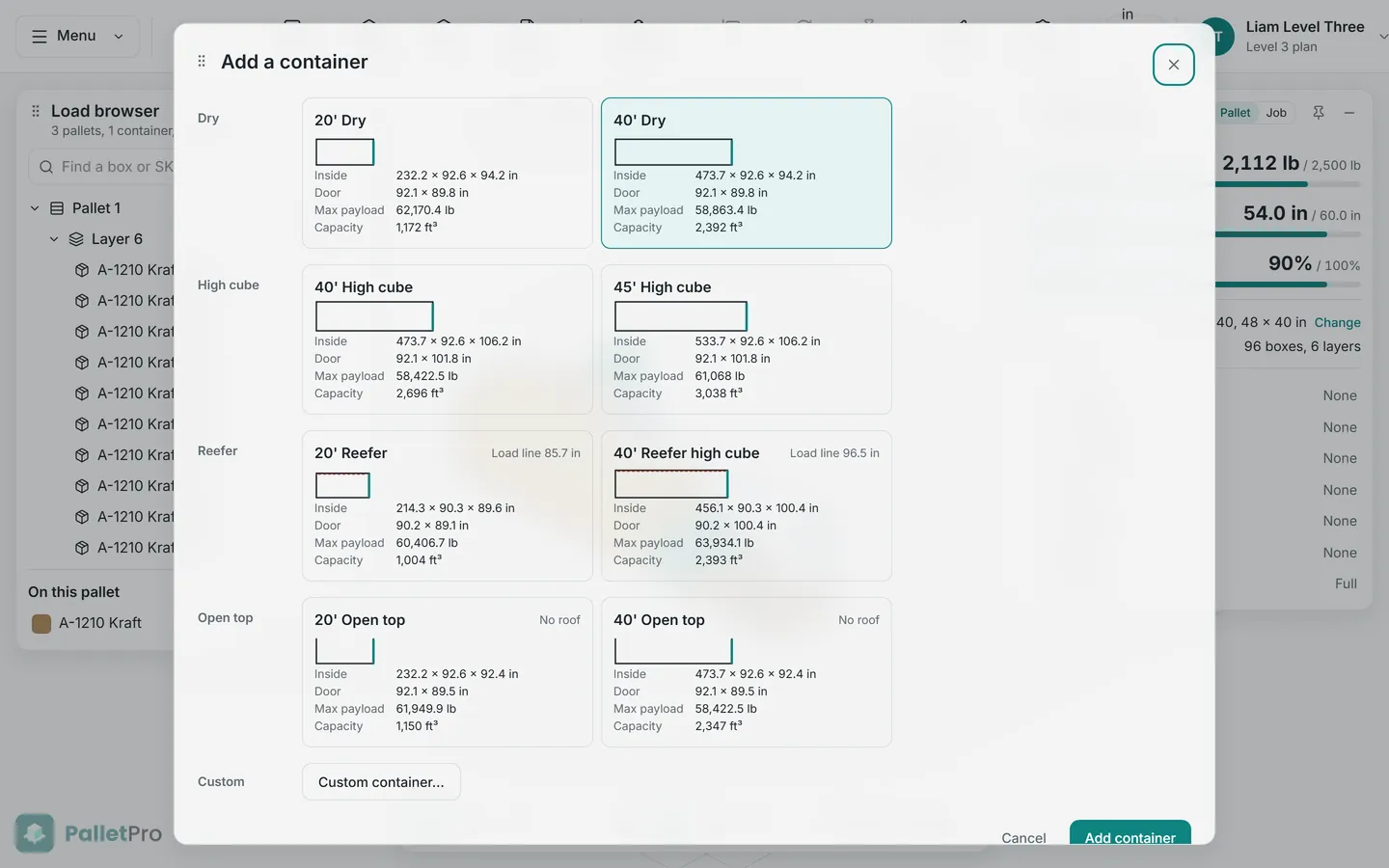Expand the Menu dropdown chevron

click(119, 37)
